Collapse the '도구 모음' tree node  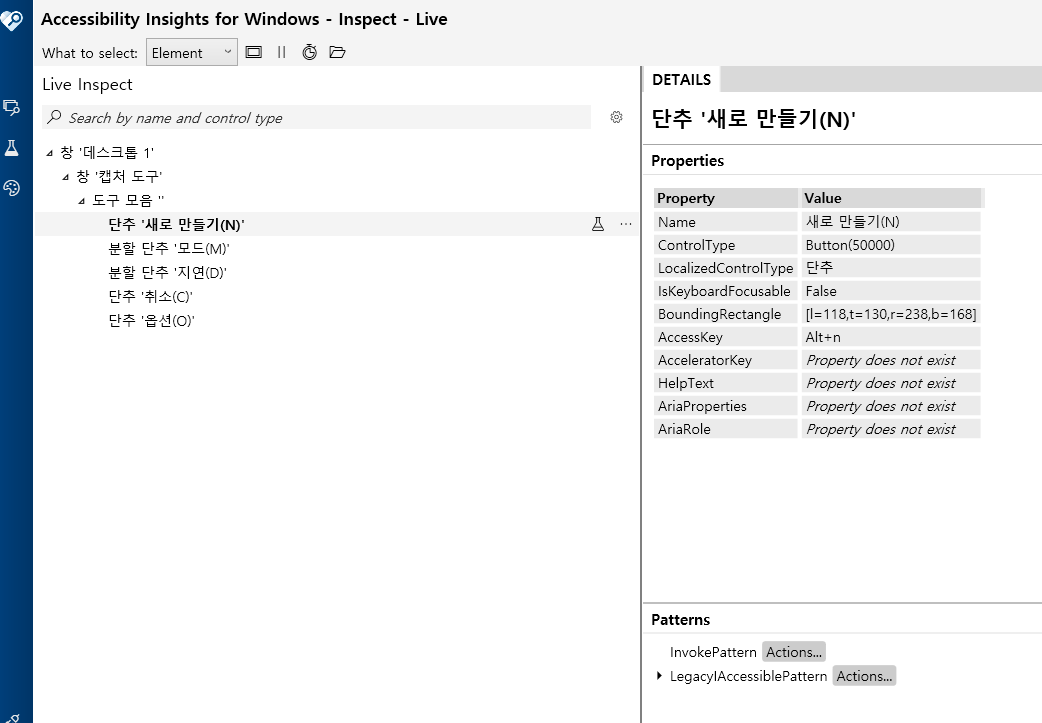(x=81, y=201)
